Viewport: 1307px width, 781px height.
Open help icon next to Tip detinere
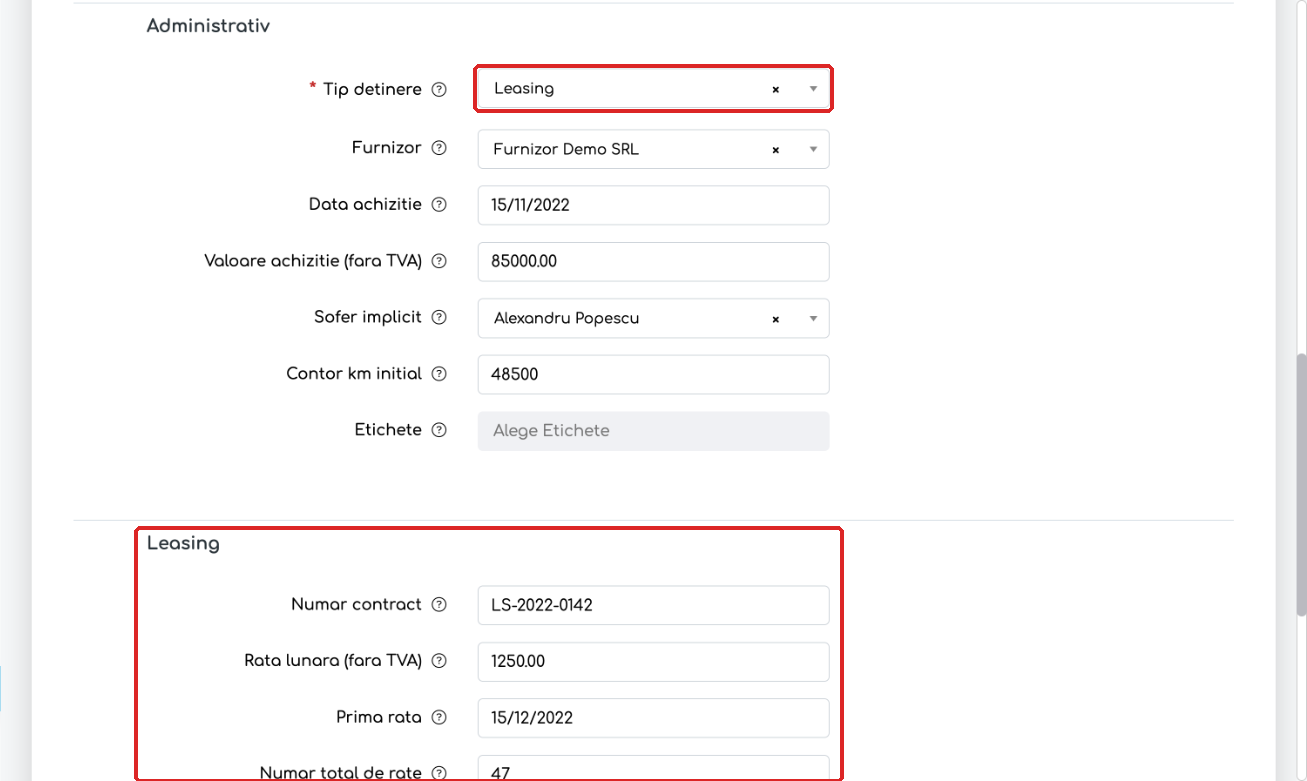(x=439, y=90)
